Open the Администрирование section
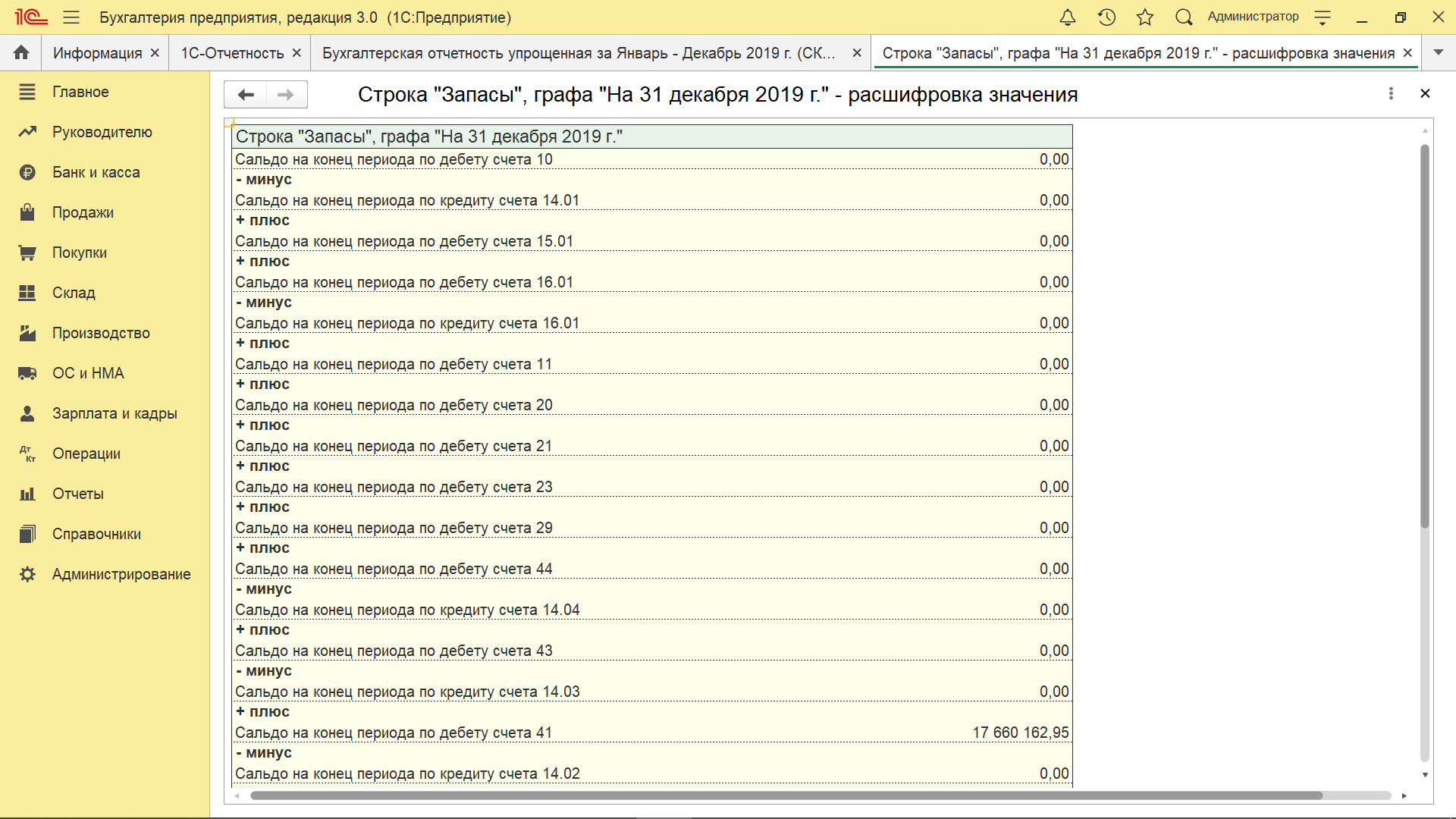The height and width of the screenshot is (819, 1456). click(121, 574)
